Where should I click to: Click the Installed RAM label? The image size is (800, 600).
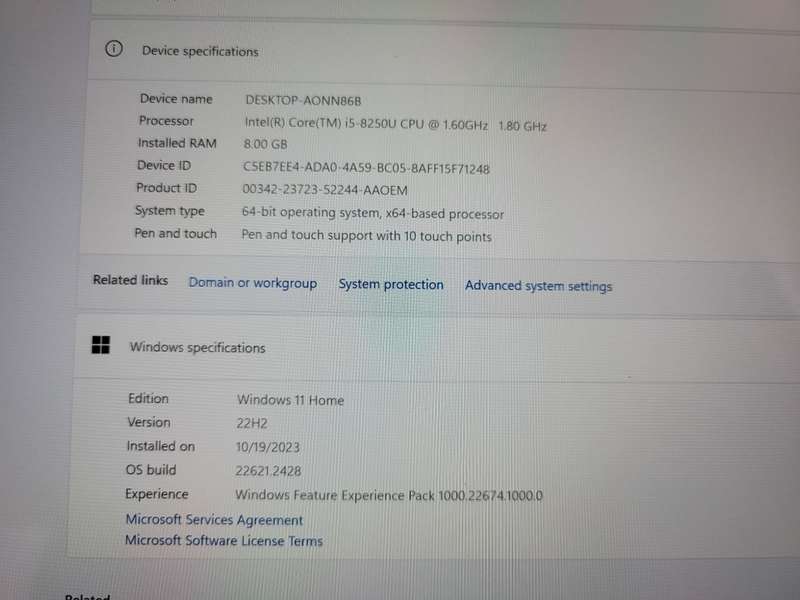click(x=177, y=143)
